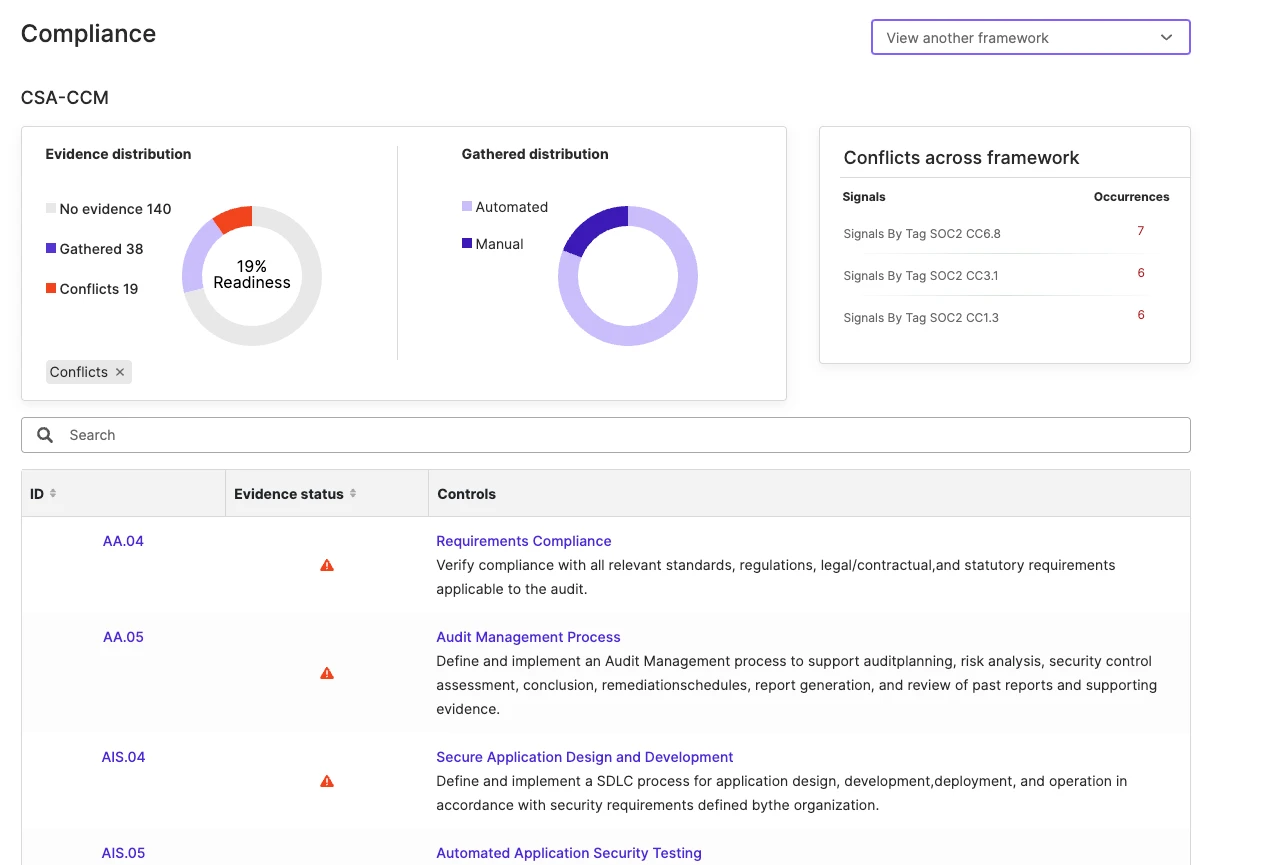The height and width of the screenshot is (865, 1272).
Task: Click the search magnifier icon
Action: [x=45, y=435]
